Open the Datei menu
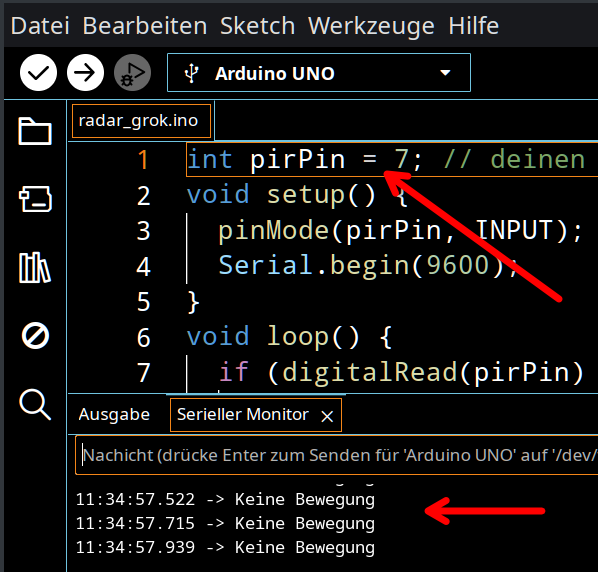 40,26
